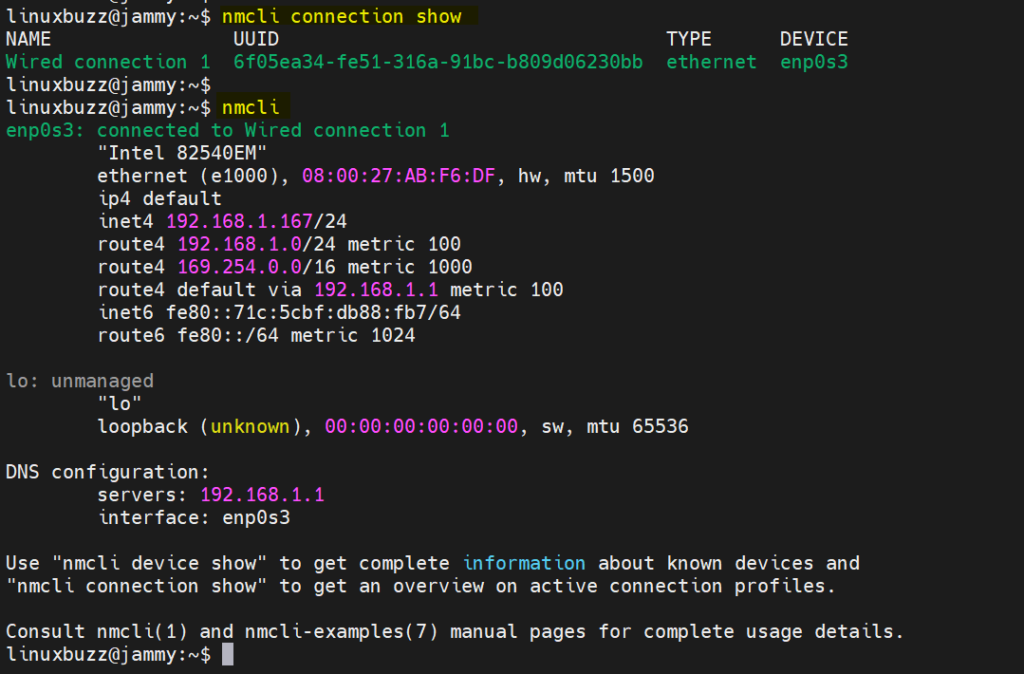Select the highlighted word information
Screen dimensions: 1024x674
(x=524, y=563)
